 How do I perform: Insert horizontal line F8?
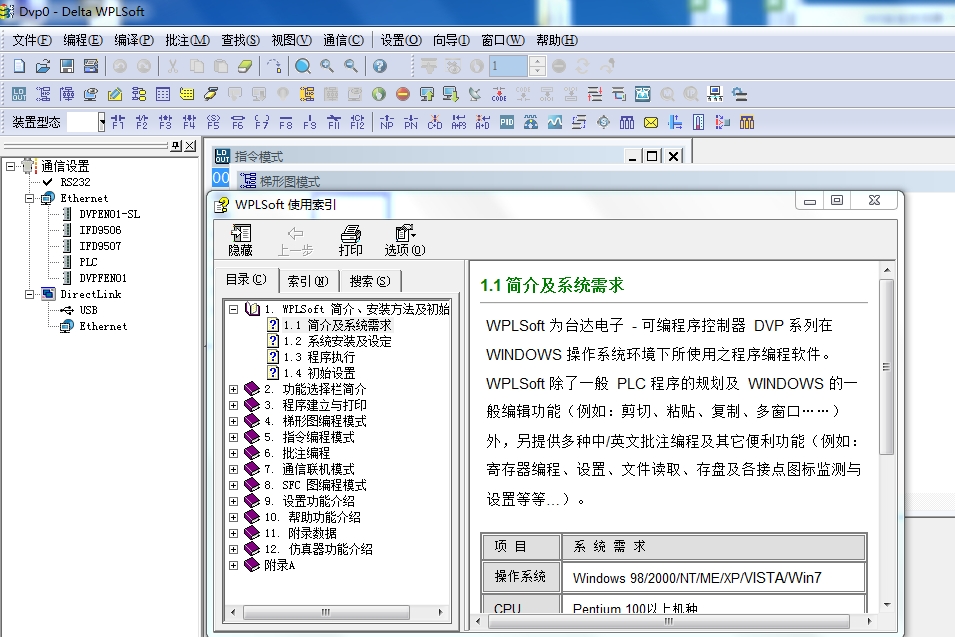point(286,122)
